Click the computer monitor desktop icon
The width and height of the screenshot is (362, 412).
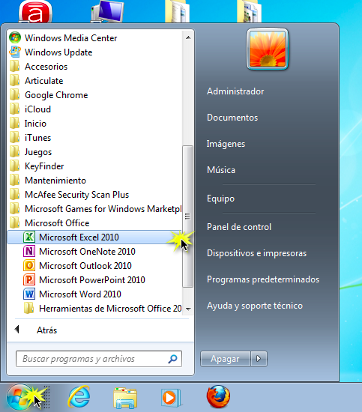point(107,11)
